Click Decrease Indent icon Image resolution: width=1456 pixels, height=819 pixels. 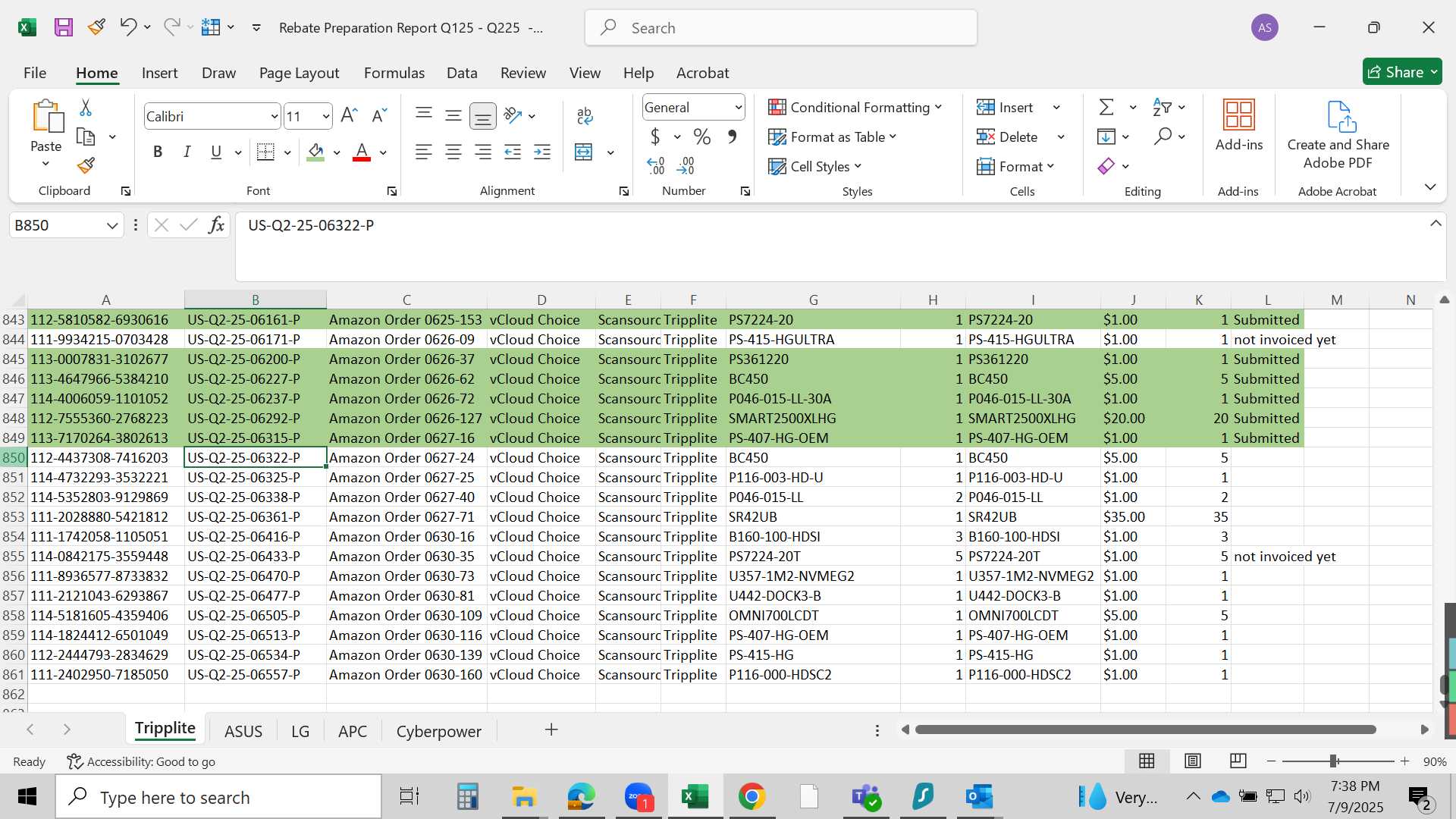(x=513, y=152)
